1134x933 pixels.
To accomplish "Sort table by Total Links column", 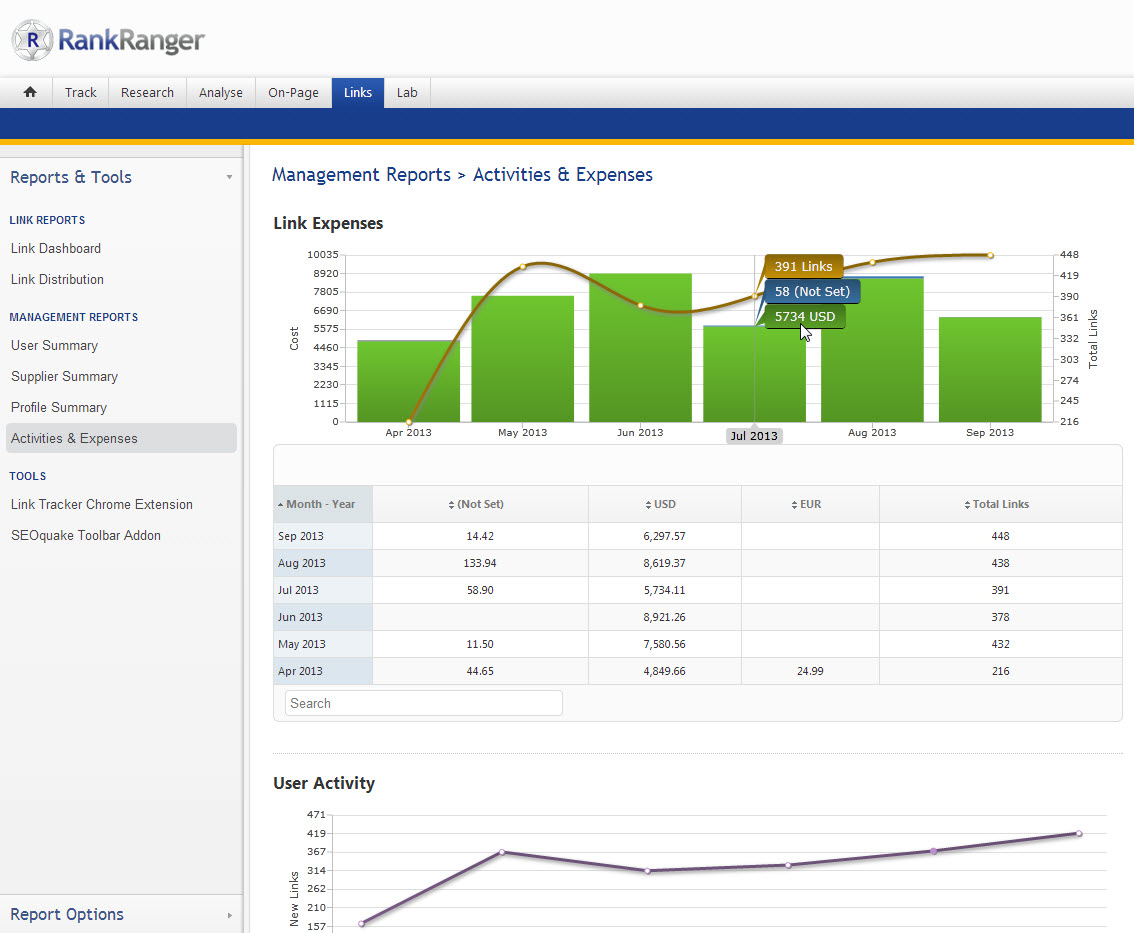I will (1000, 504).
